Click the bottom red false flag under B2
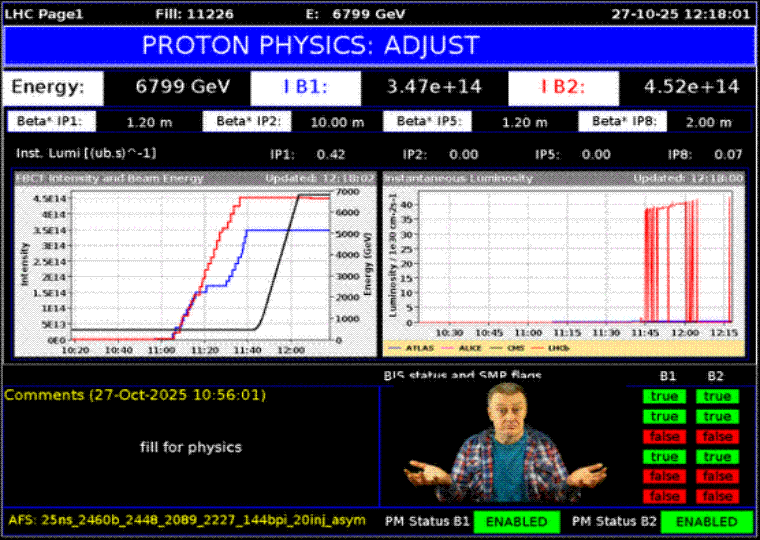The width and height of the screenshot is (760, 540). (716, 496)
